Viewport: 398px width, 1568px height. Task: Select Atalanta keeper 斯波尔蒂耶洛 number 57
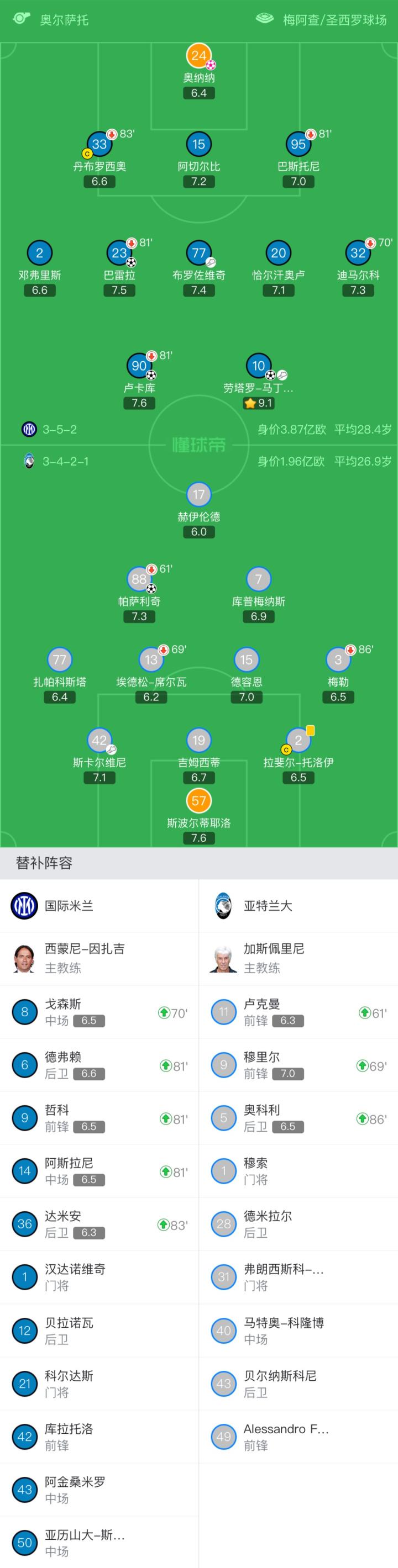pos(198,801)
